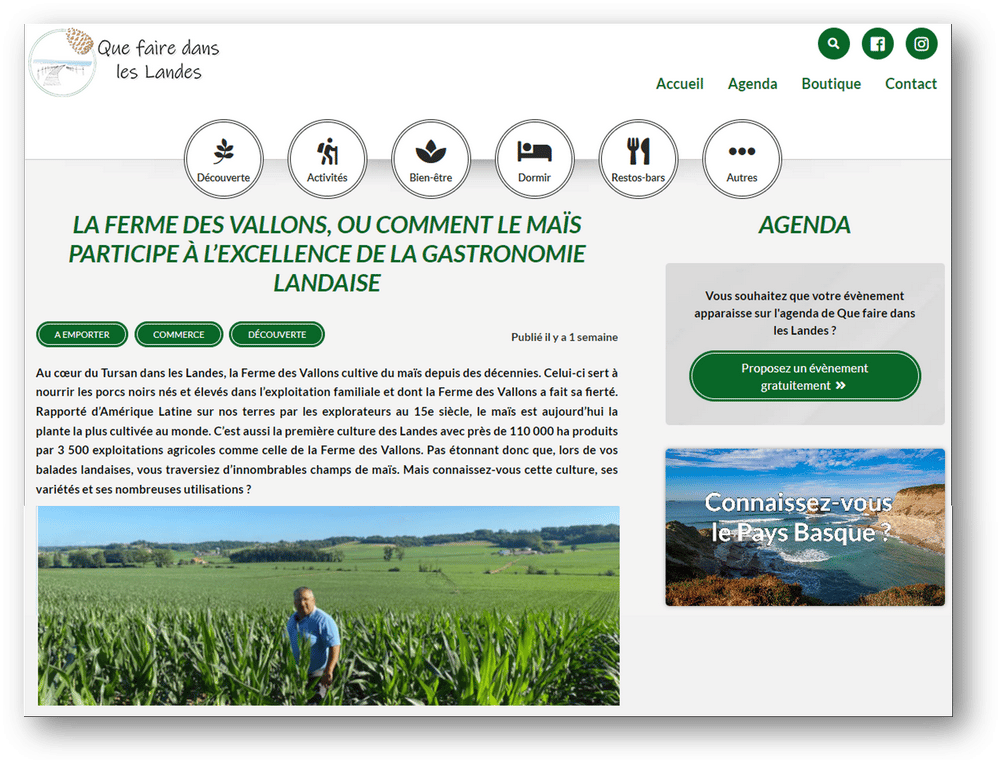Open the Connaissez-vous le Pays Basque banner
The image size is (1000, 764).
coord(805,527)
